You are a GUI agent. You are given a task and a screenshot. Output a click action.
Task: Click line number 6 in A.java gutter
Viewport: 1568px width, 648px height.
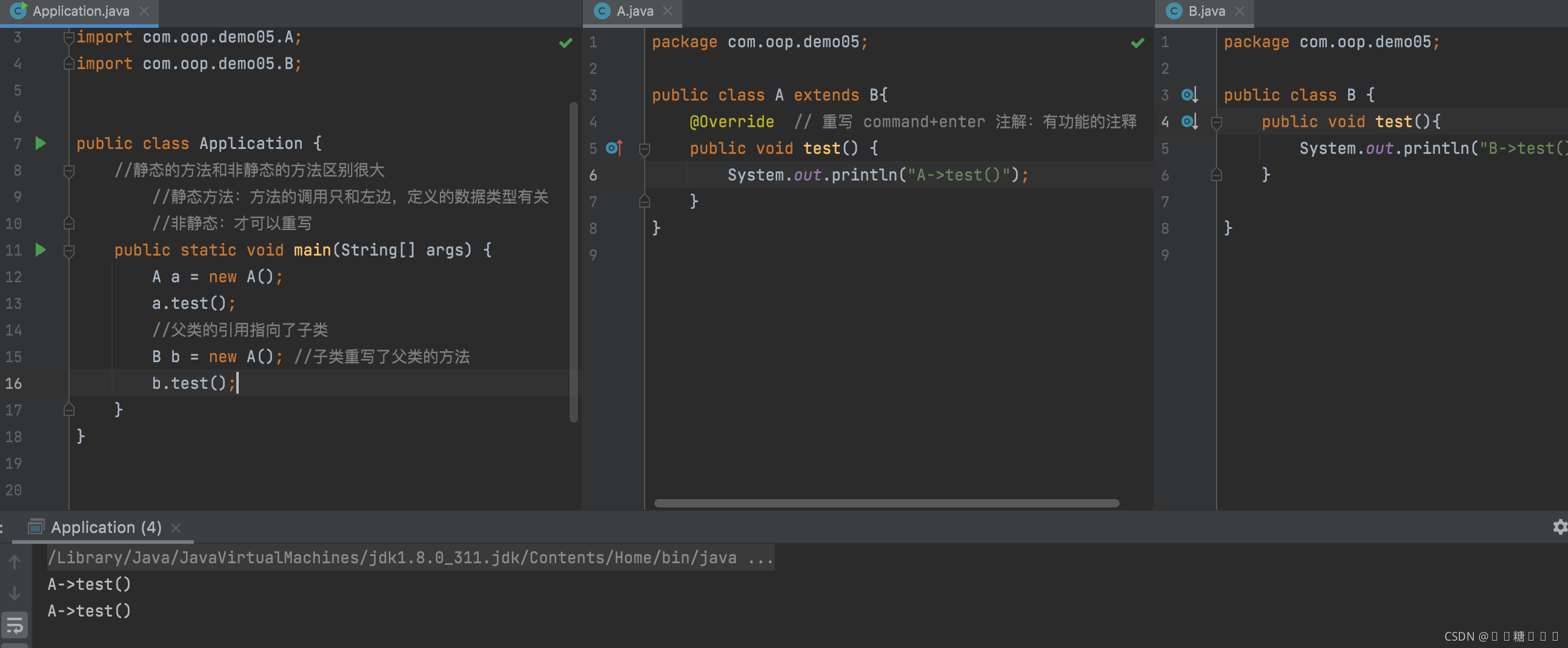593,175
